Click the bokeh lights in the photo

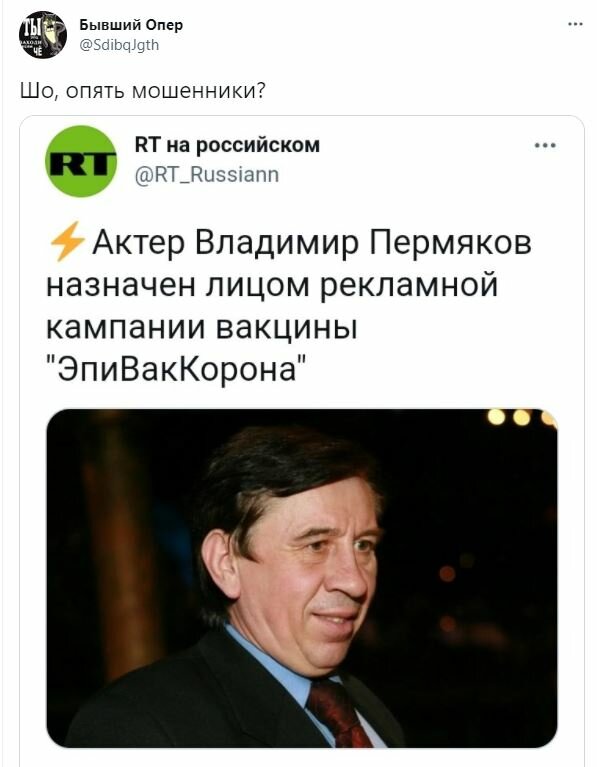click(x=521, y=417)
